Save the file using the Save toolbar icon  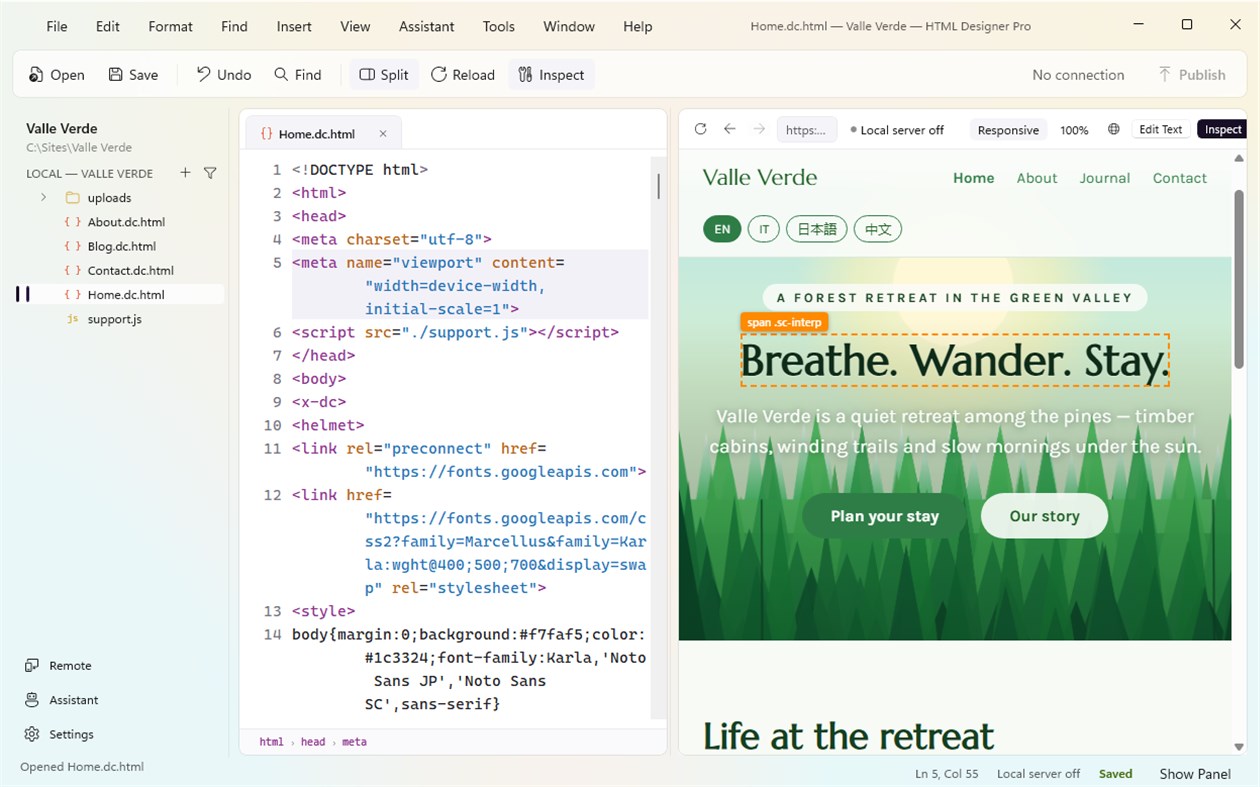tap(133, 75)
